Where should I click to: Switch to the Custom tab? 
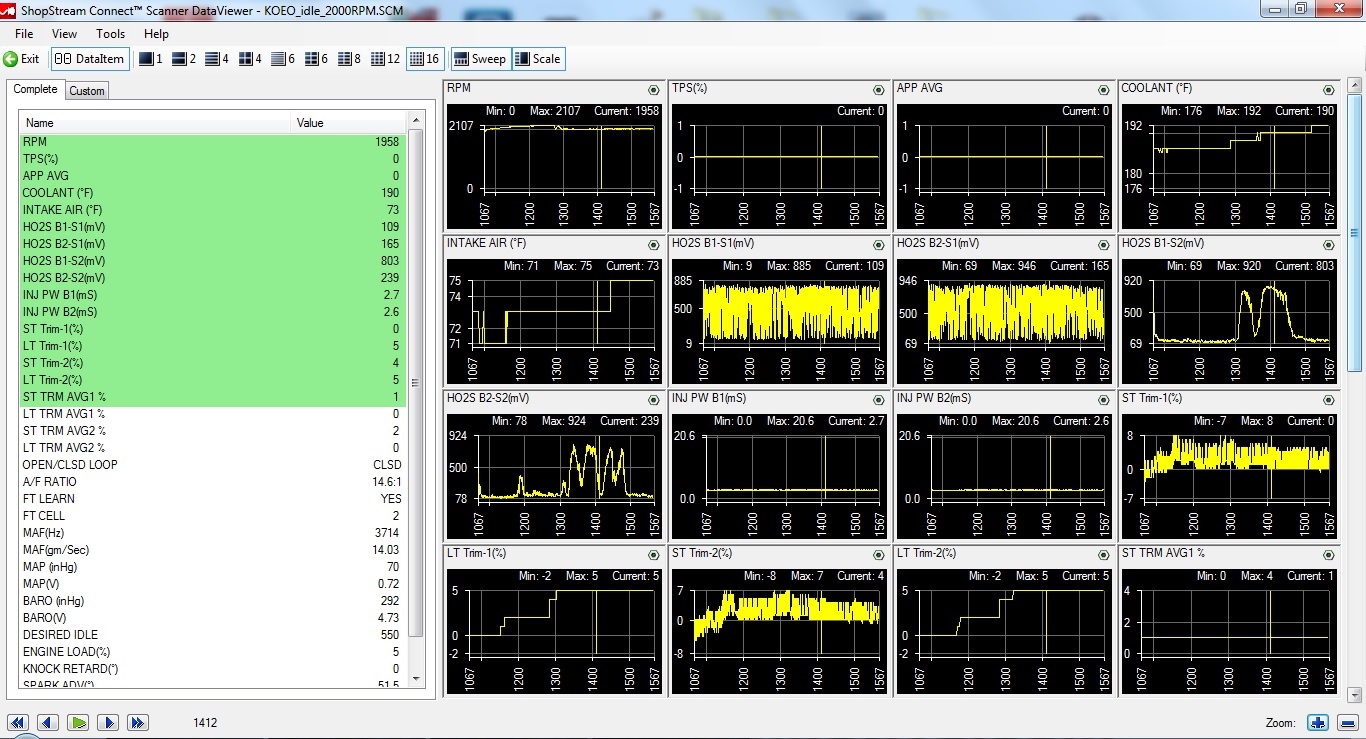tap(87, 91)
